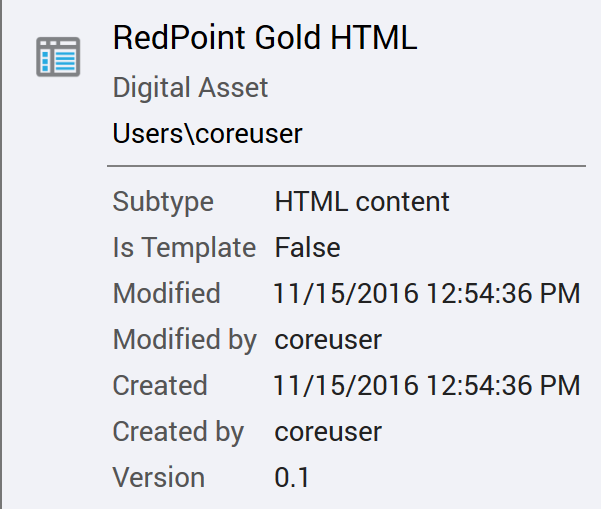Click the digital asset HTML content icon
Viewport: 601px width, 509px height.
tap(58, 56)
